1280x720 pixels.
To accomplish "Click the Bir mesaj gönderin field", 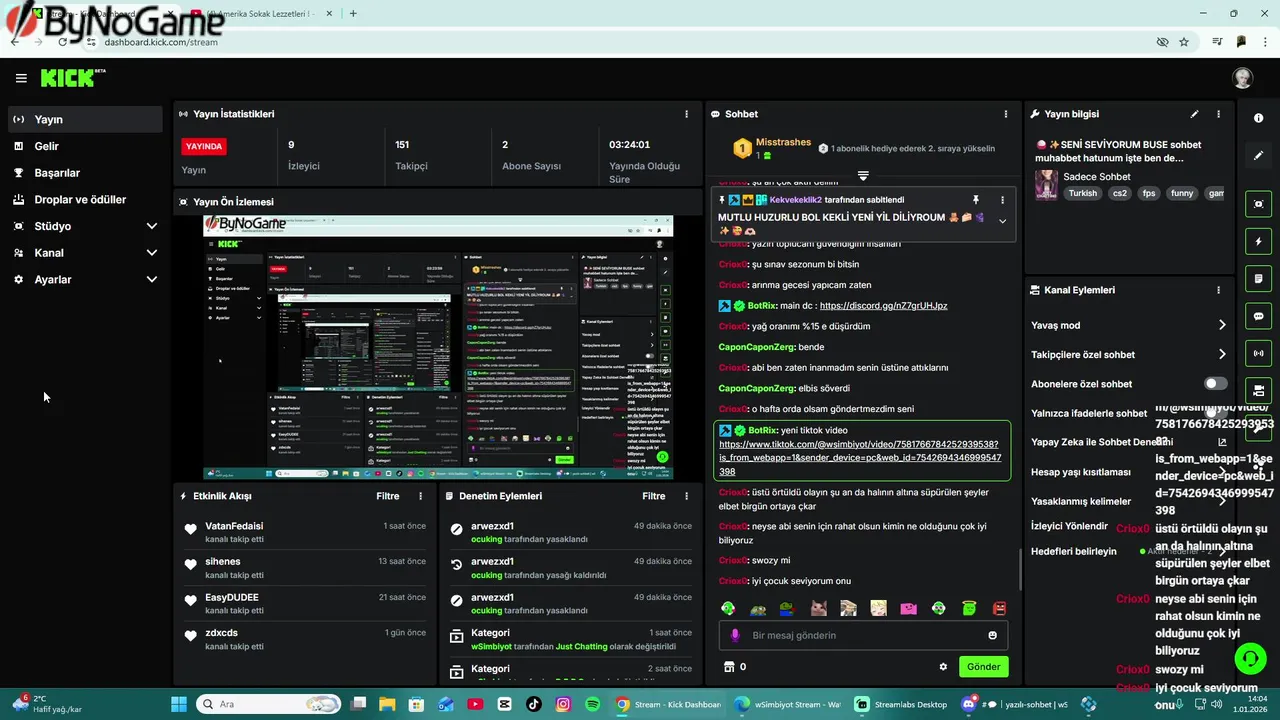I will (863, 635).
